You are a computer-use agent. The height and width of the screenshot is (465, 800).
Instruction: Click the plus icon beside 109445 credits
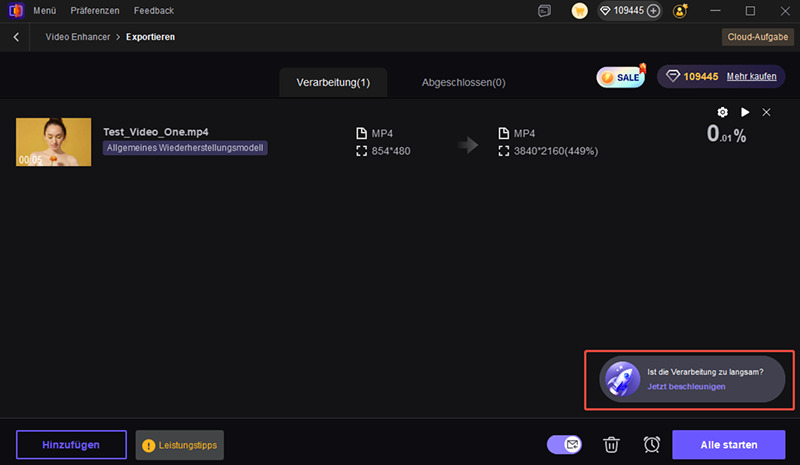pyautogui.click(x=653, y=11)
